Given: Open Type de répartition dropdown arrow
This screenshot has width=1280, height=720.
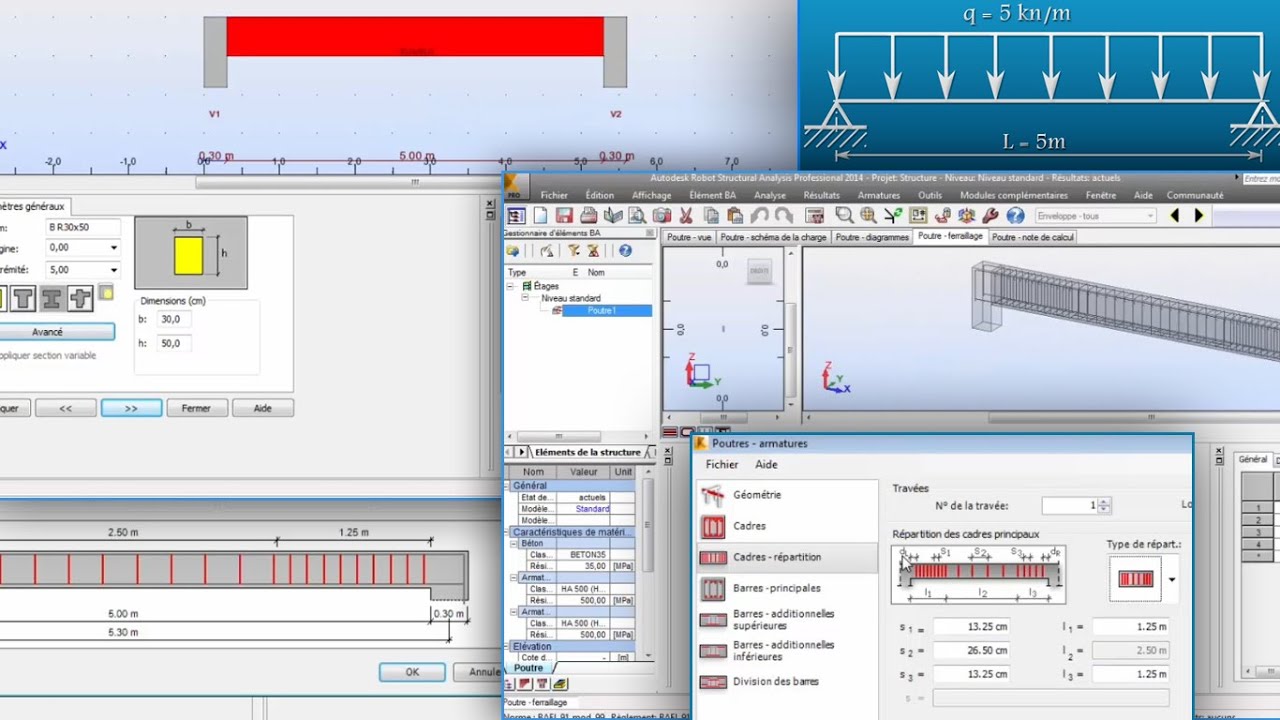Looking at the screenshot, I should [1171, 580].
